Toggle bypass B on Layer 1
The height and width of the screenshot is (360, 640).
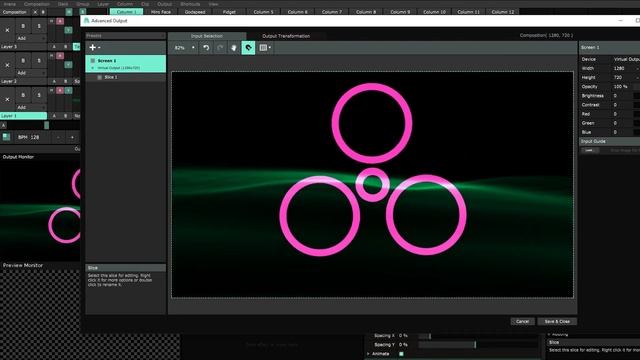pyautogui.click(x=23, y=95)
